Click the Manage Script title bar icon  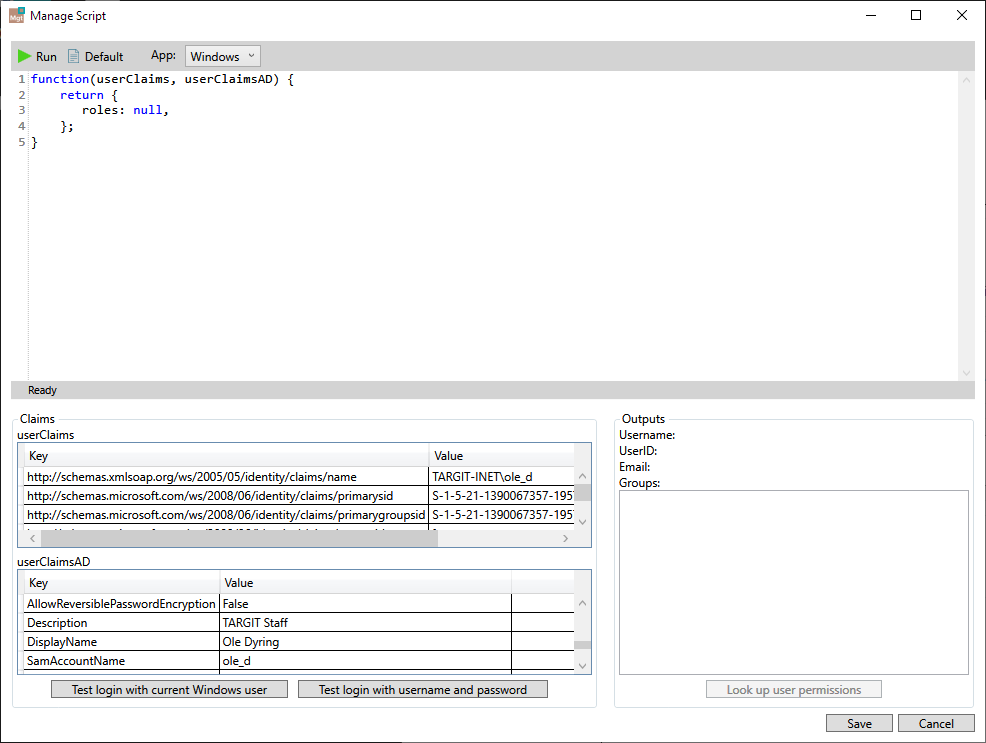tap(14, 15)
